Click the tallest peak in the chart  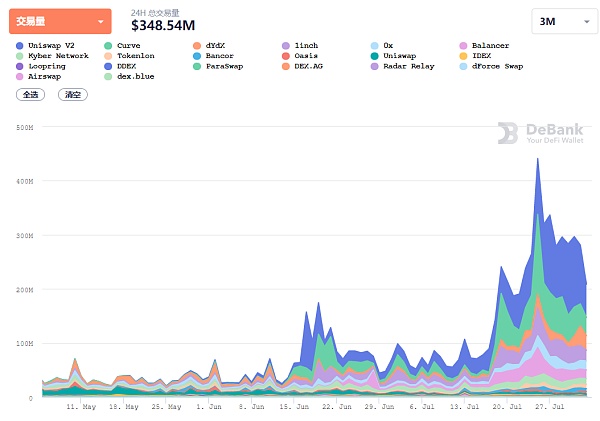click(539, 160)
